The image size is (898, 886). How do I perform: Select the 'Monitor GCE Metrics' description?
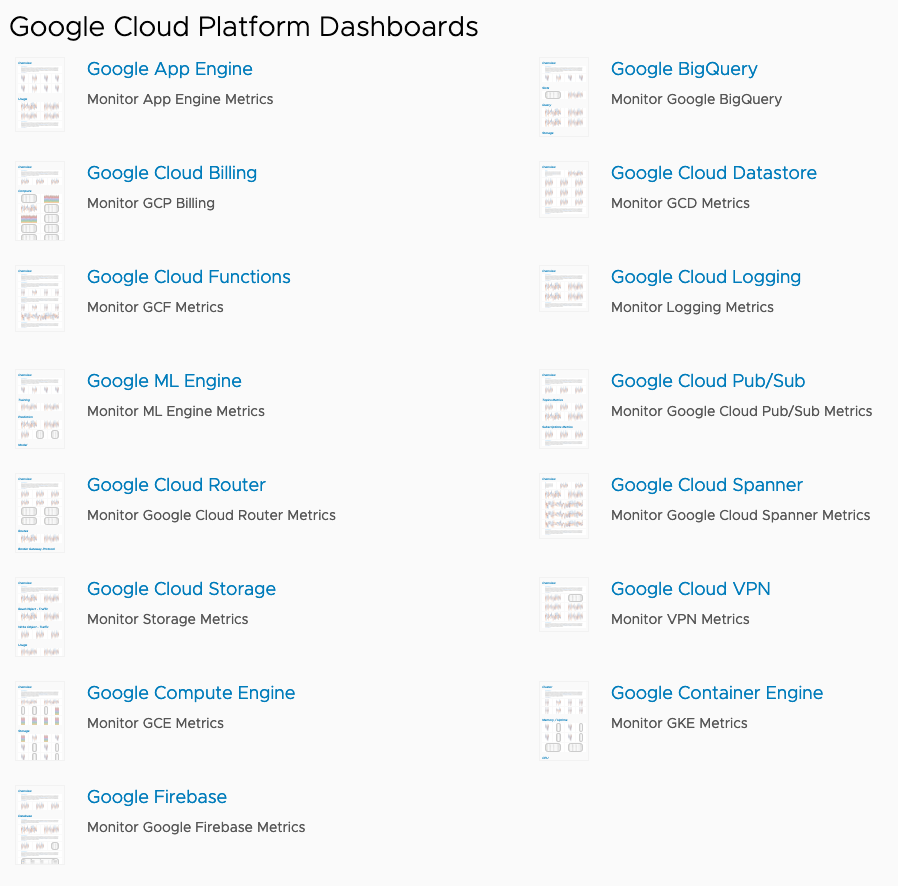tap(155, 723)
